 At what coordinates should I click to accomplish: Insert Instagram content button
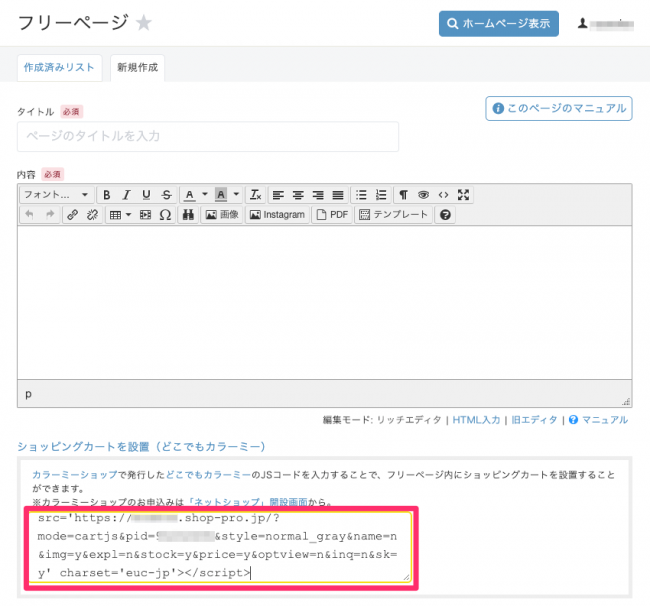pos(277,215)
